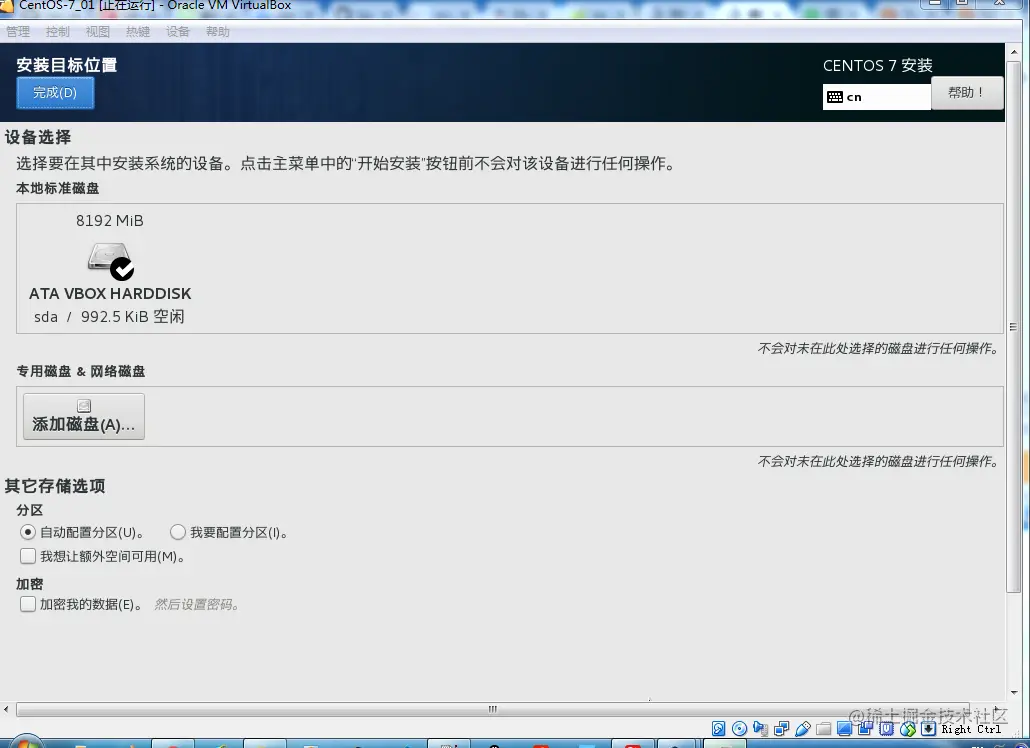Screen dimensions: 1030x748
Task: Open the 热键 menu
Action: (138, 32)
